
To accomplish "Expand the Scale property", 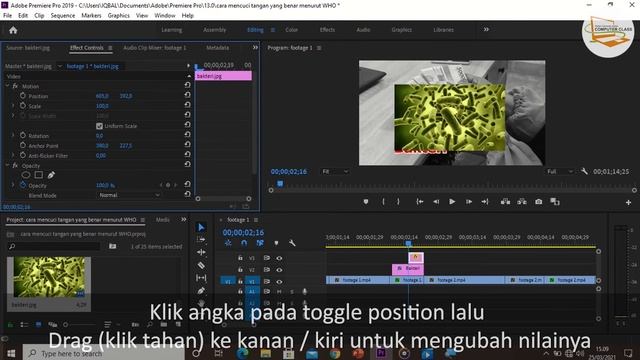I will pos(13,106).
